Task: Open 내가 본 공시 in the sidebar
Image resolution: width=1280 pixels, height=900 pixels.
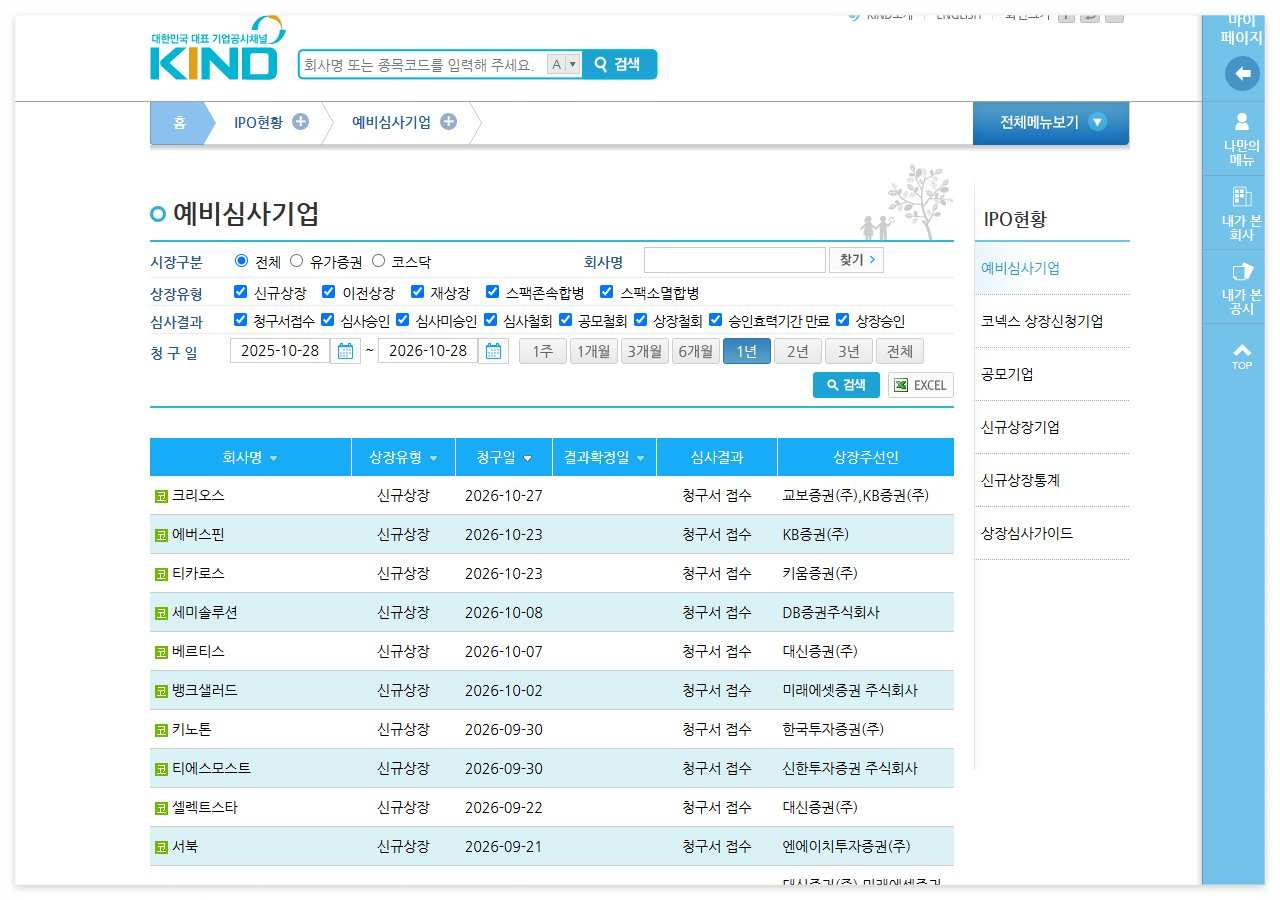Action: 1242,288
